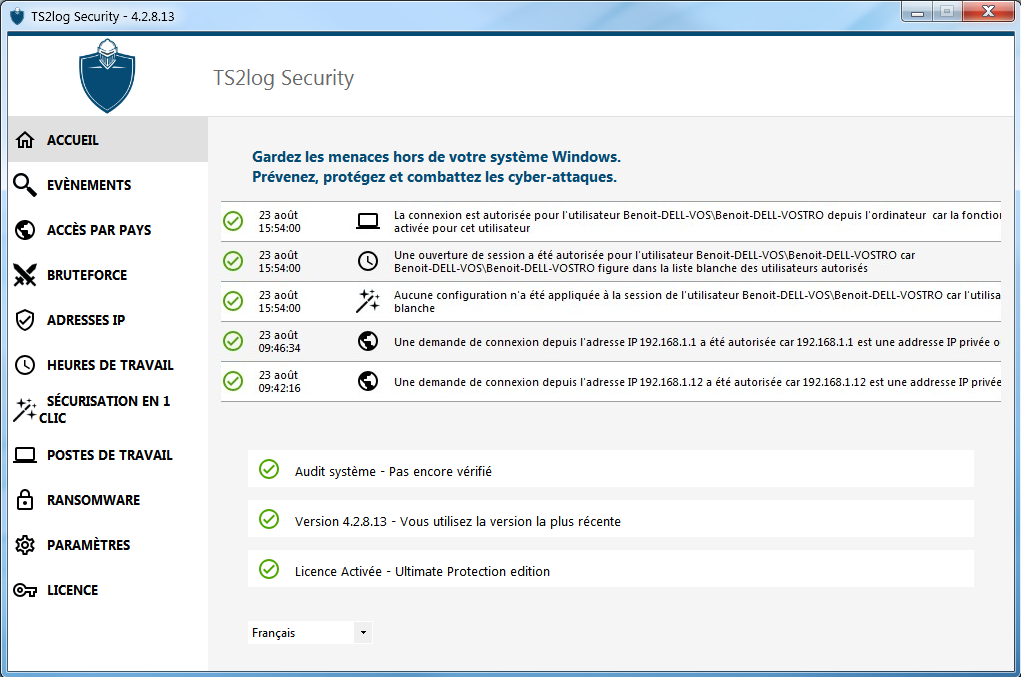Click green check beside Licence Activée

click(x=269, y=570)
